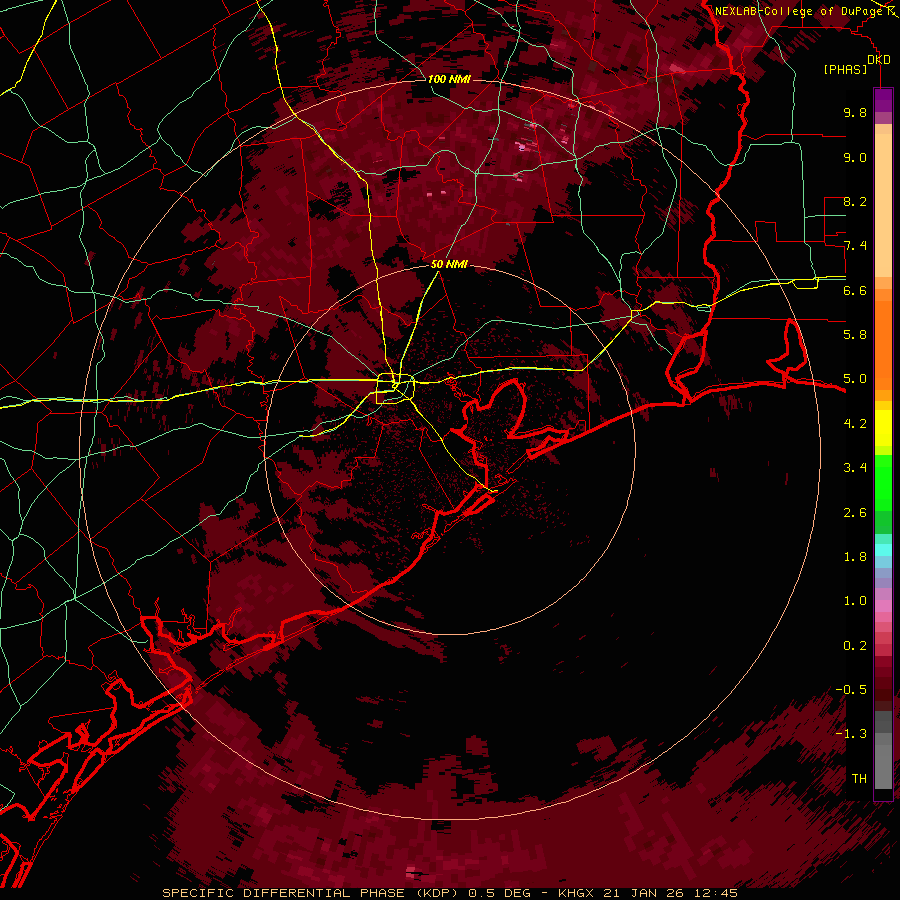900x900 pixels.
Task: Click the NEXLAB-College of DuPage title text
Action: [x=798, y=11]
